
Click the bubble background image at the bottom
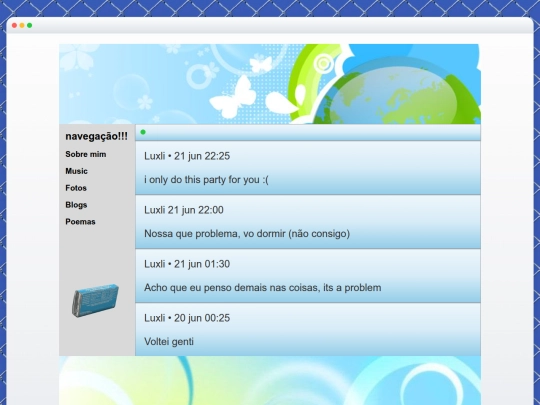(270, 381)
